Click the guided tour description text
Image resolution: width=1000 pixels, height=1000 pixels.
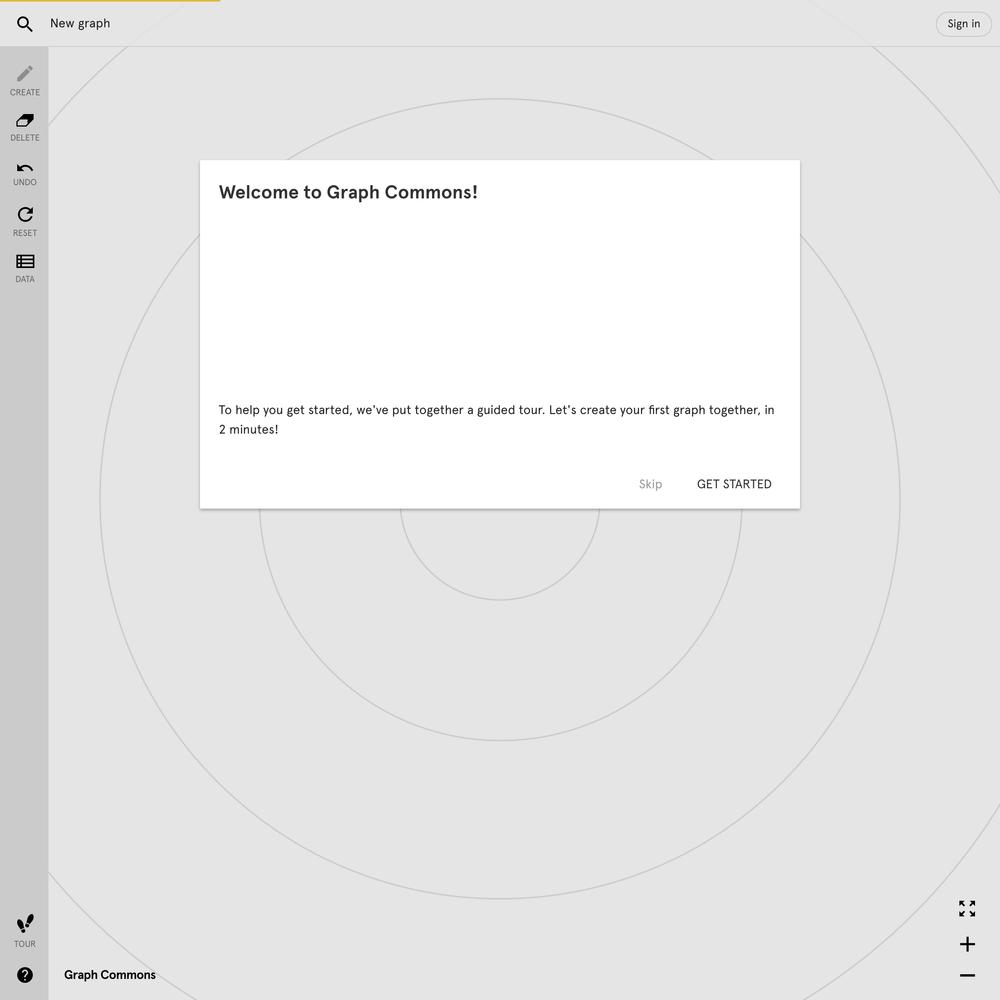pos(496,419)
